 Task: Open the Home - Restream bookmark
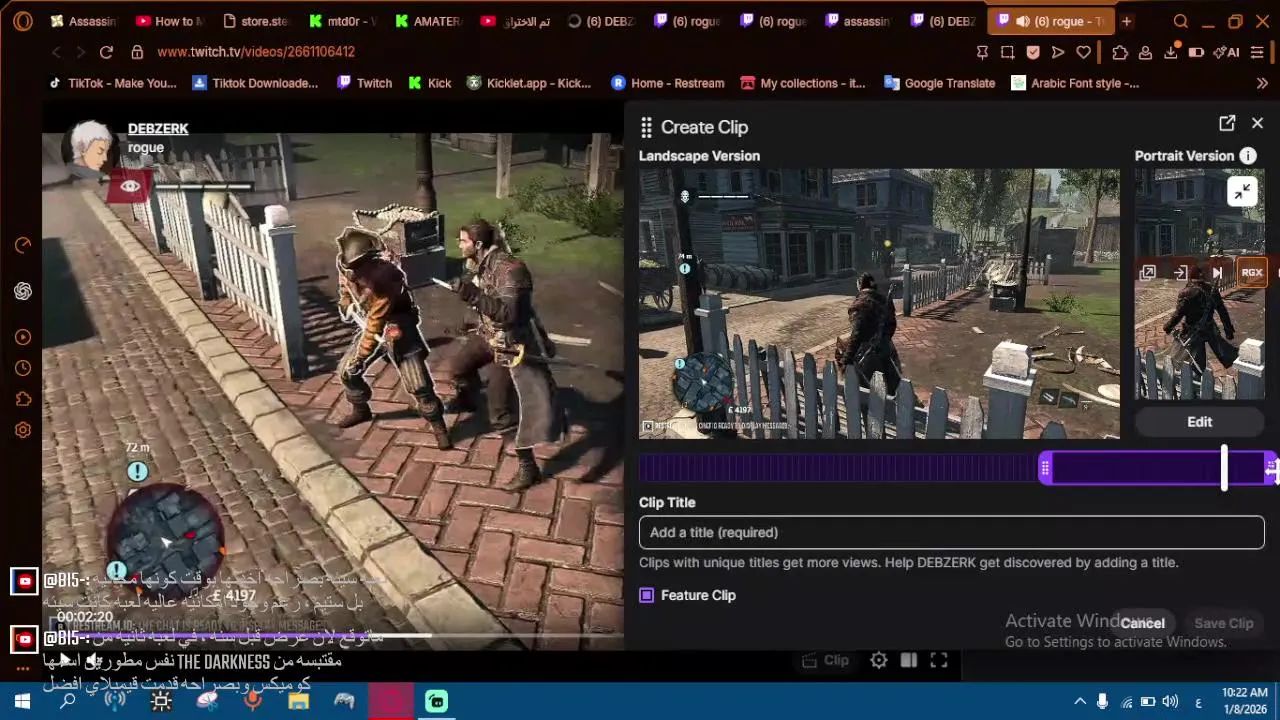[666, 83]
